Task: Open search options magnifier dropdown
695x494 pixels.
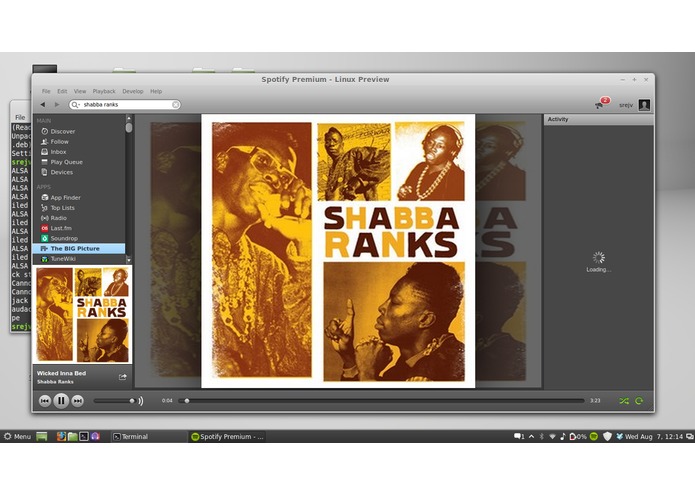Action: pos(75,105)
